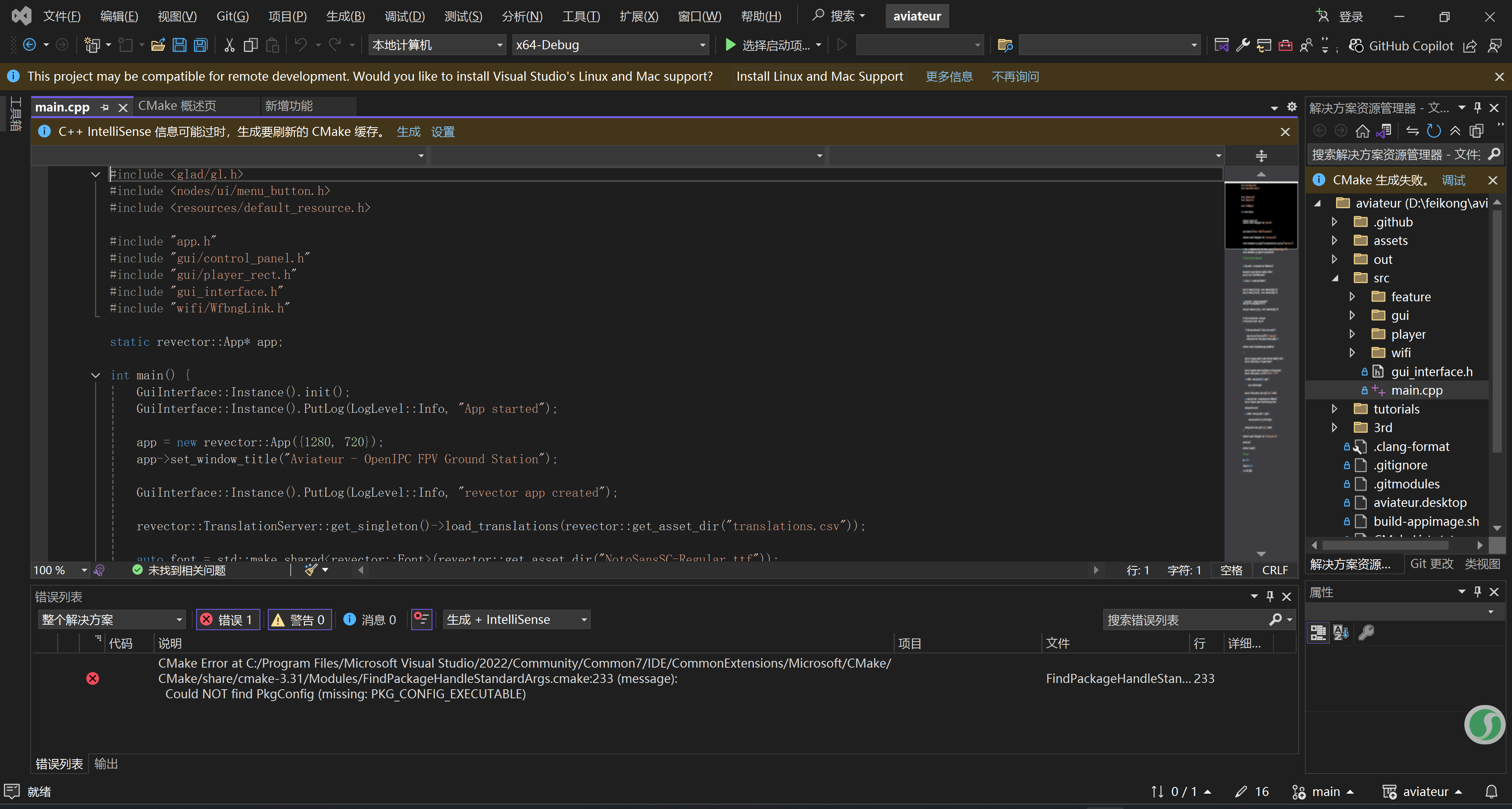The width and height of the screenshot is (1512, 809).
Task: Click the refresh icon in Solution Explorer
Action: coord(1433,131)
